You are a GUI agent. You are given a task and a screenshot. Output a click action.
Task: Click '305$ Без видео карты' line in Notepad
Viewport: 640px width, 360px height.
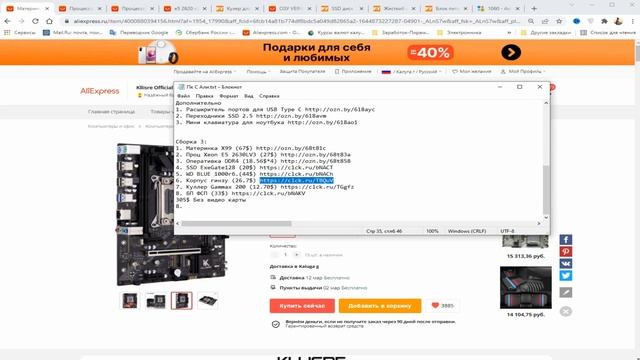click(211, 200)
